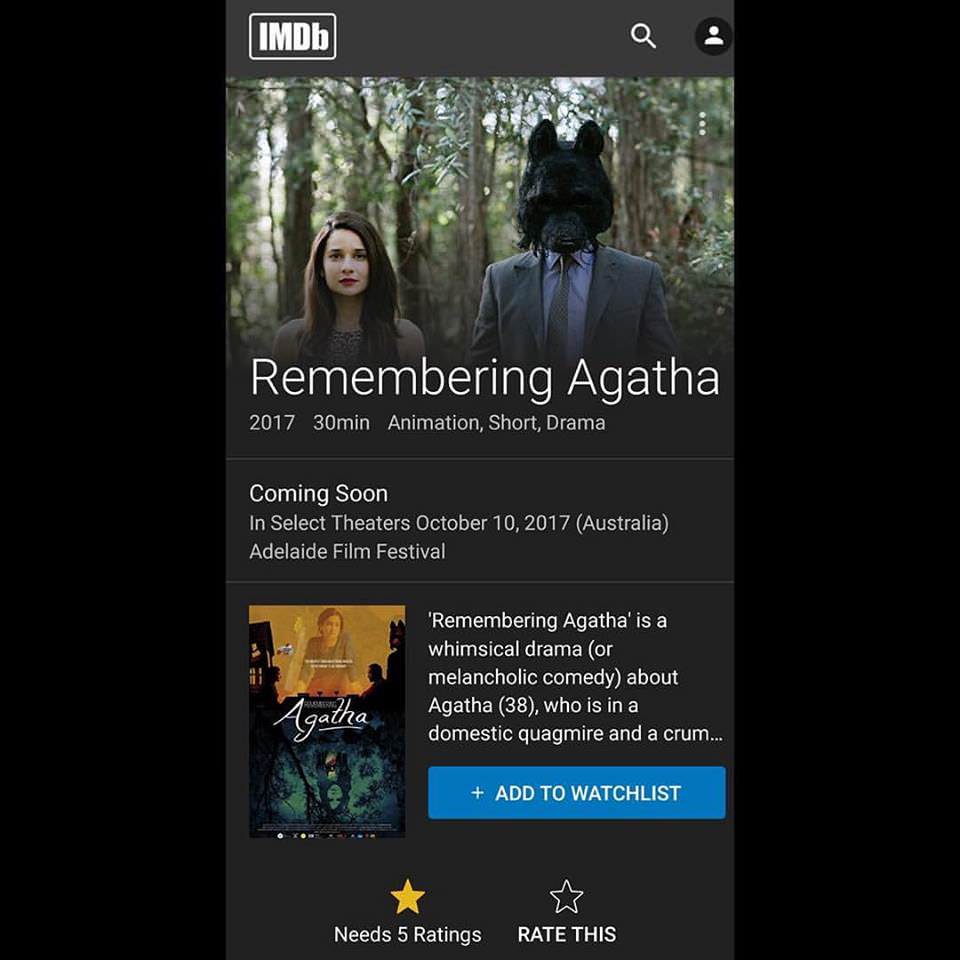Open the user profile icon
Image resolution: width=960 pixels, height=960 pixels.
point(713,36)
